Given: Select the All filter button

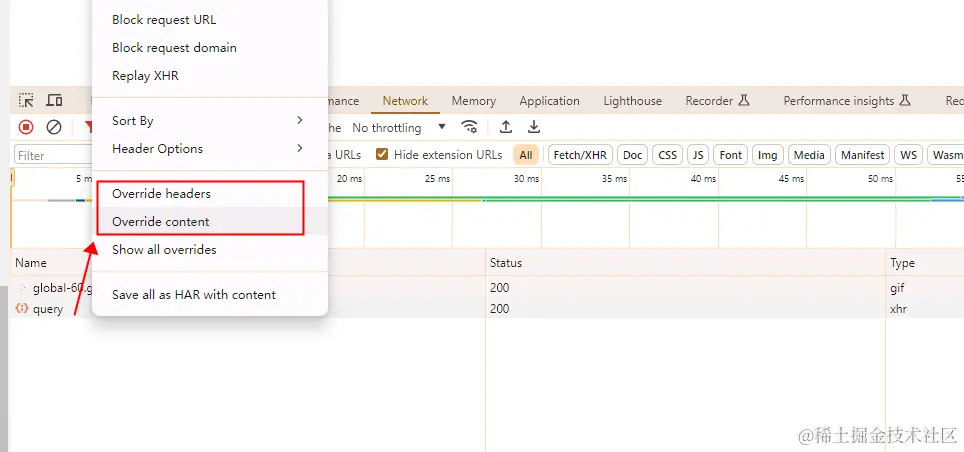Looking at the screenshot, I should [x=526, y=155].
